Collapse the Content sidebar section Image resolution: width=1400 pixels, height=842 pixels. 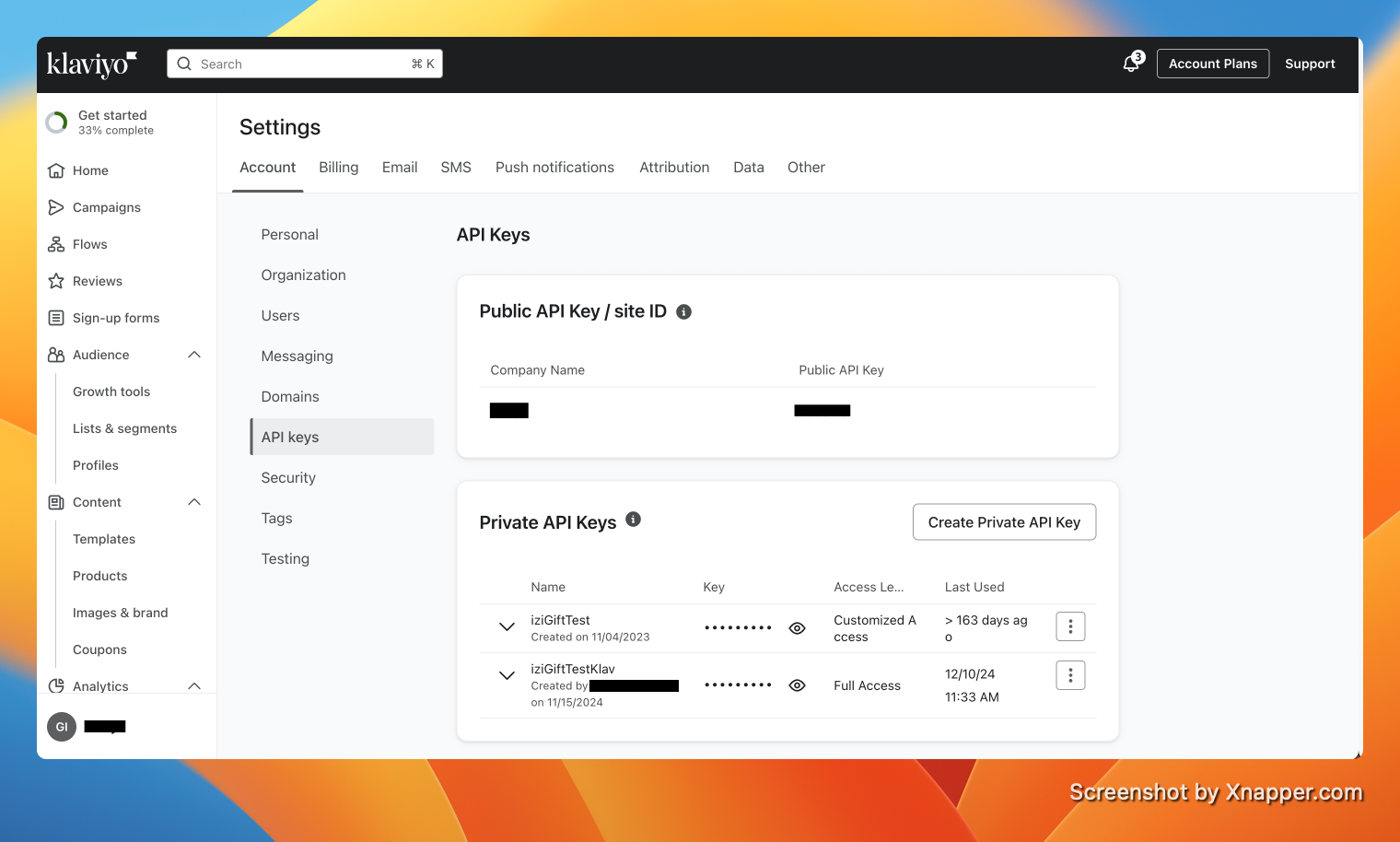tap(194, 502)
